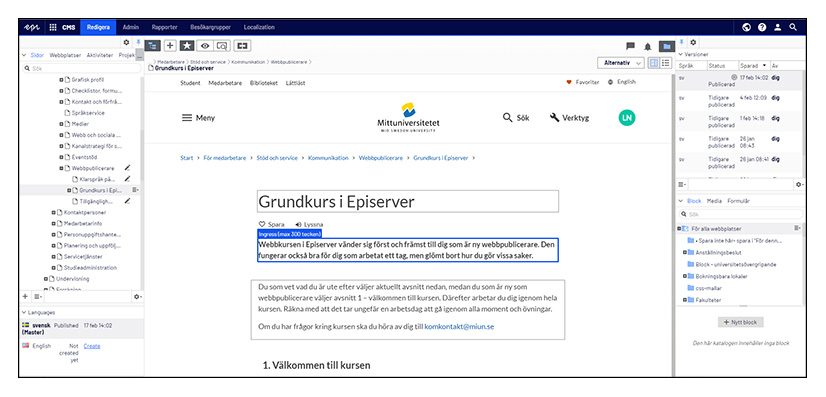The height and width of the screenshot is (397, 826).
Task: Click the edit pencil next to Tillgänglighet
Action: tap(127, 201)
